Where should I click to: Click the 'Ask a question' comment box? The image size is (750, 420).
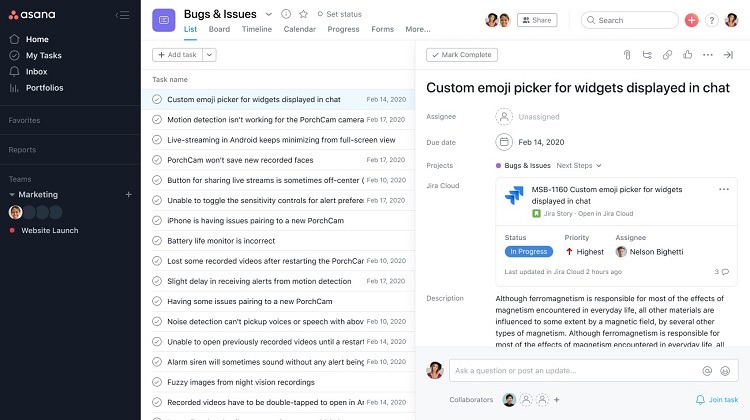[593, 371]
